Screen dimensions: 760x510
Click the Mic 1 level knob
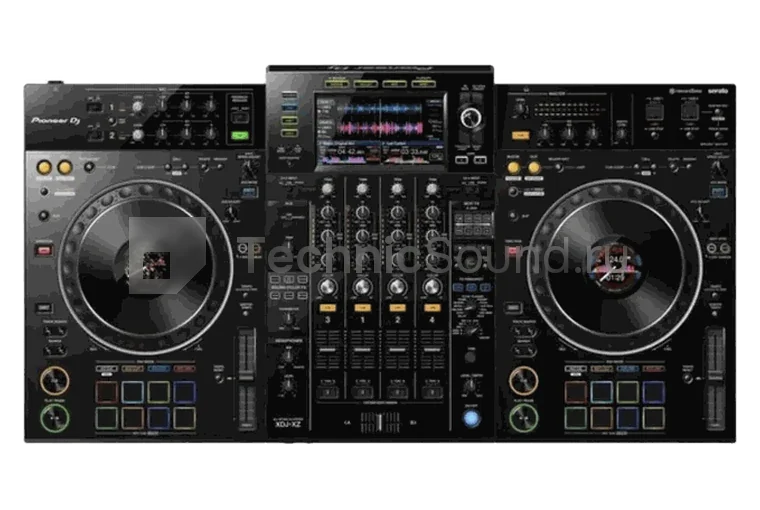pos(138,107)
